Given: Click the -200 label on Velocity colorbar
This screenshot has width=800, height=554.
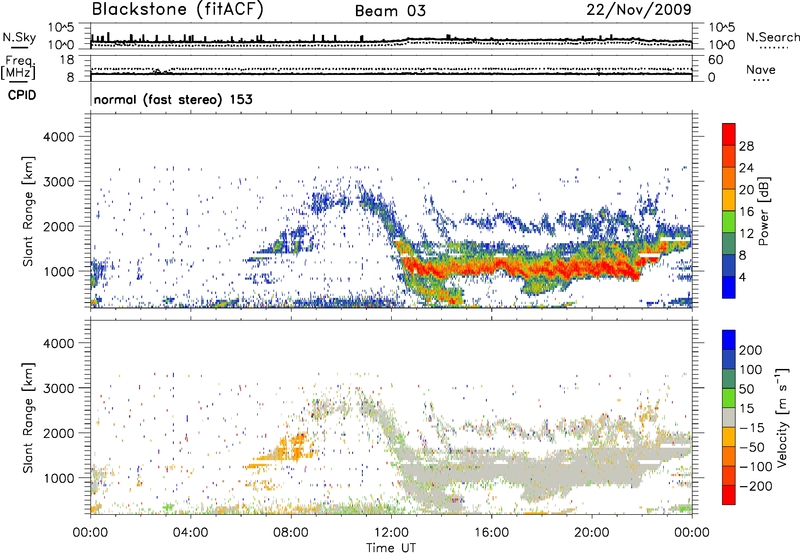Looking at the screenshot, I should 756,486.
